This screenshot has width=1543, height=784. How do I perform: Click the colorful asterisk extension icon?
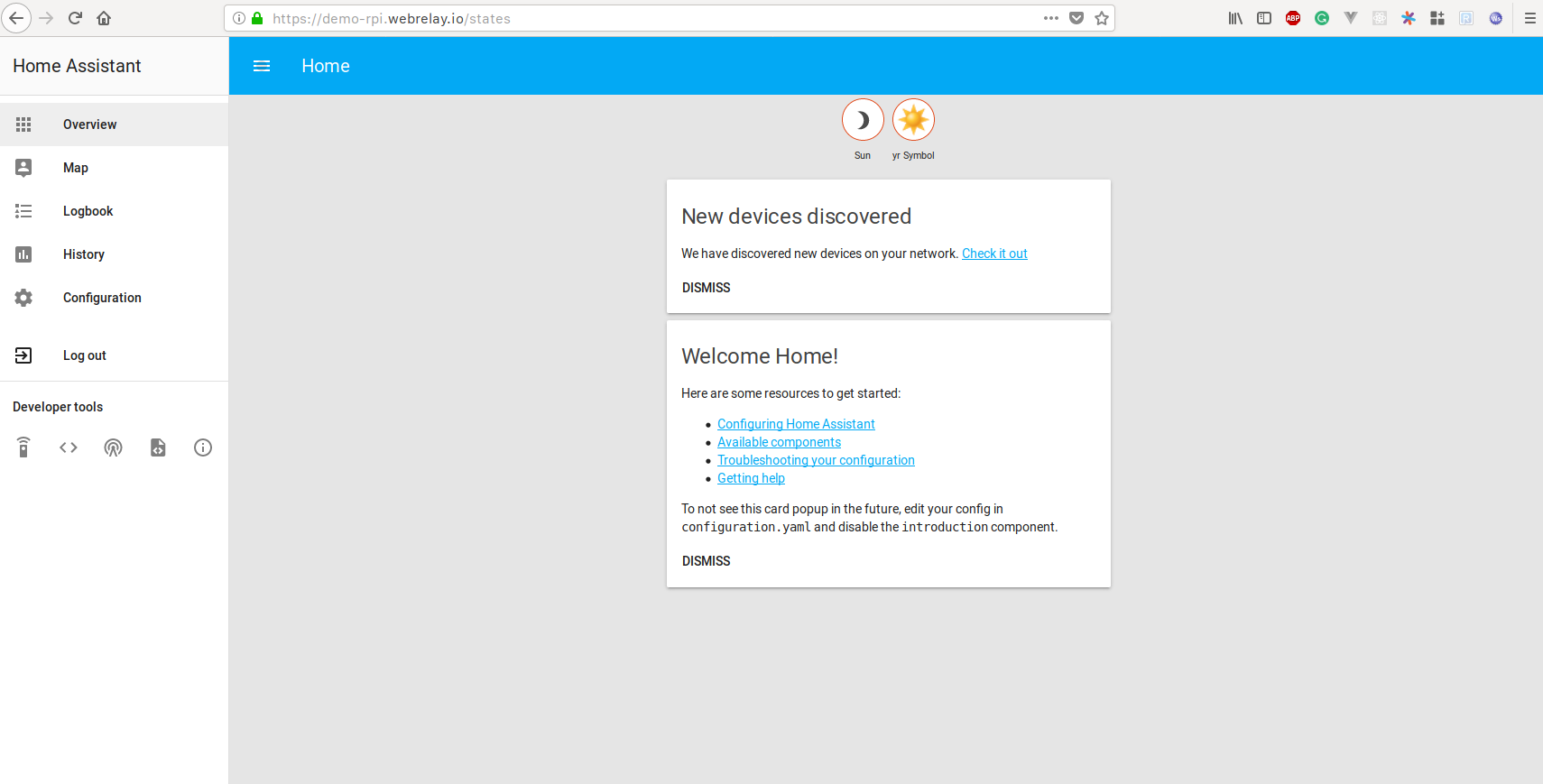click(x=1409, y=18)
